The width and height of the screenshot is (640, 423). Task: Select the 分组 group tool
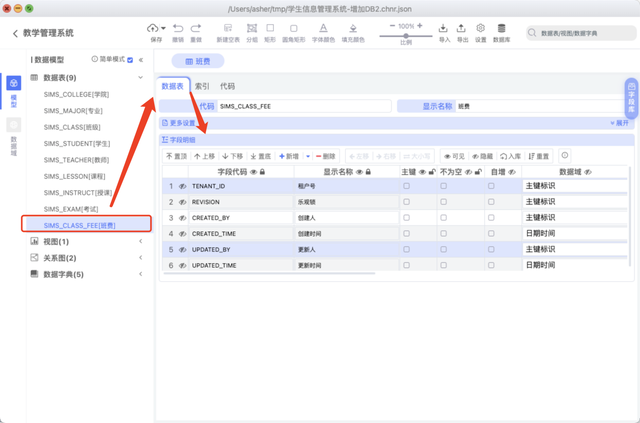(252, 28)
